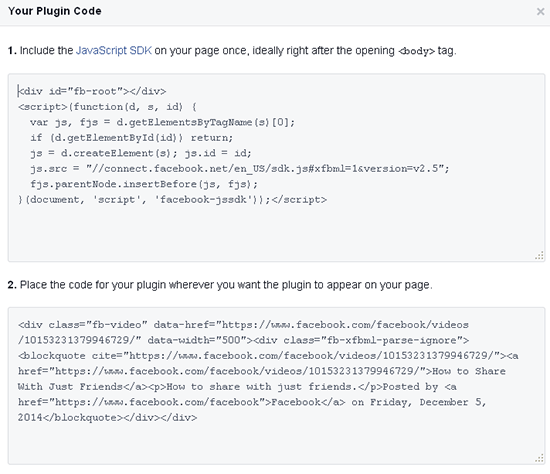Viewport: 550px width, 474px height.
Task: Open the JavaScript SDK link
Action: pyautogui.click(x=114, y=51)
